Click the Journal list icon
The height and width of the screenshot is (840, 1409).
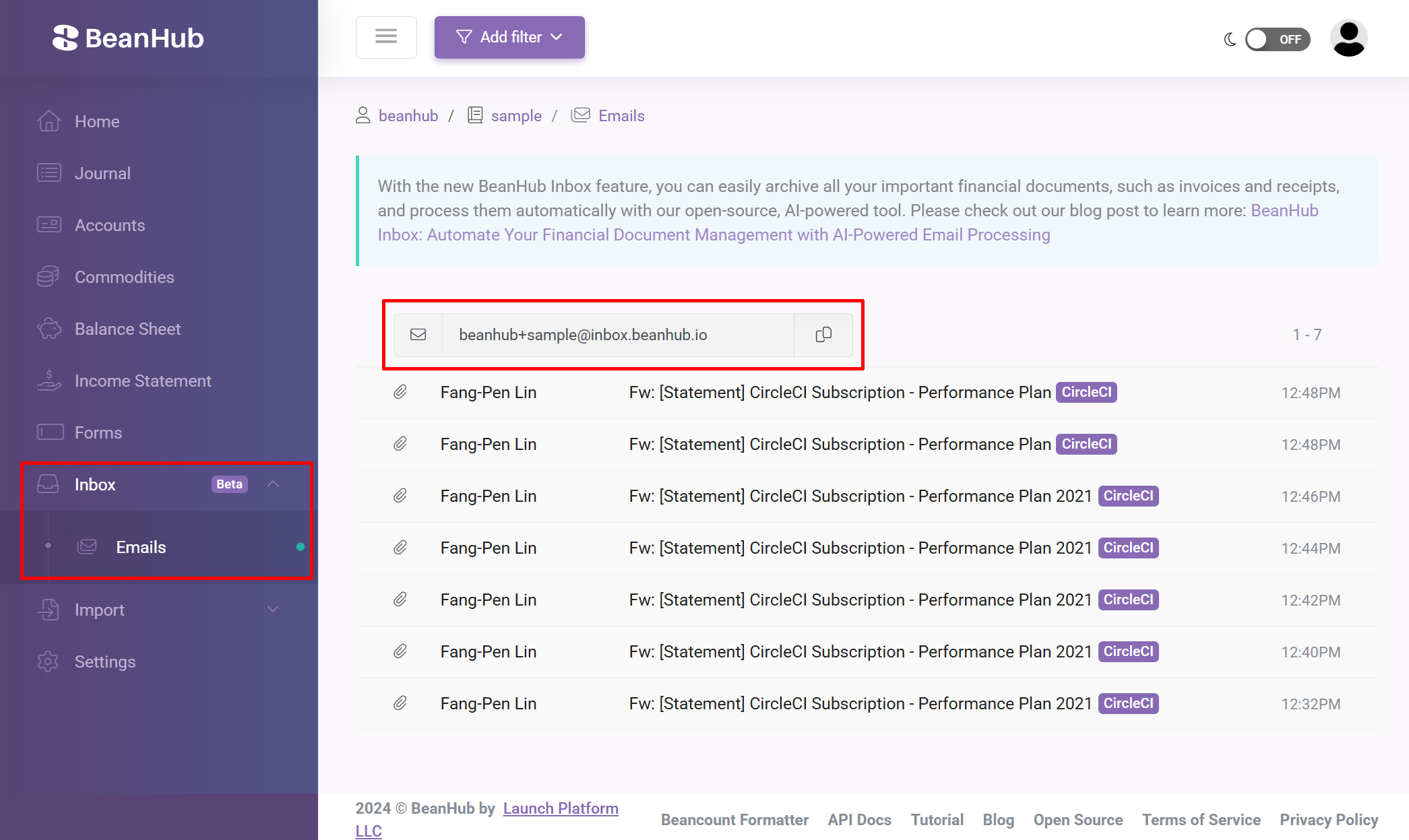point(49,172)
